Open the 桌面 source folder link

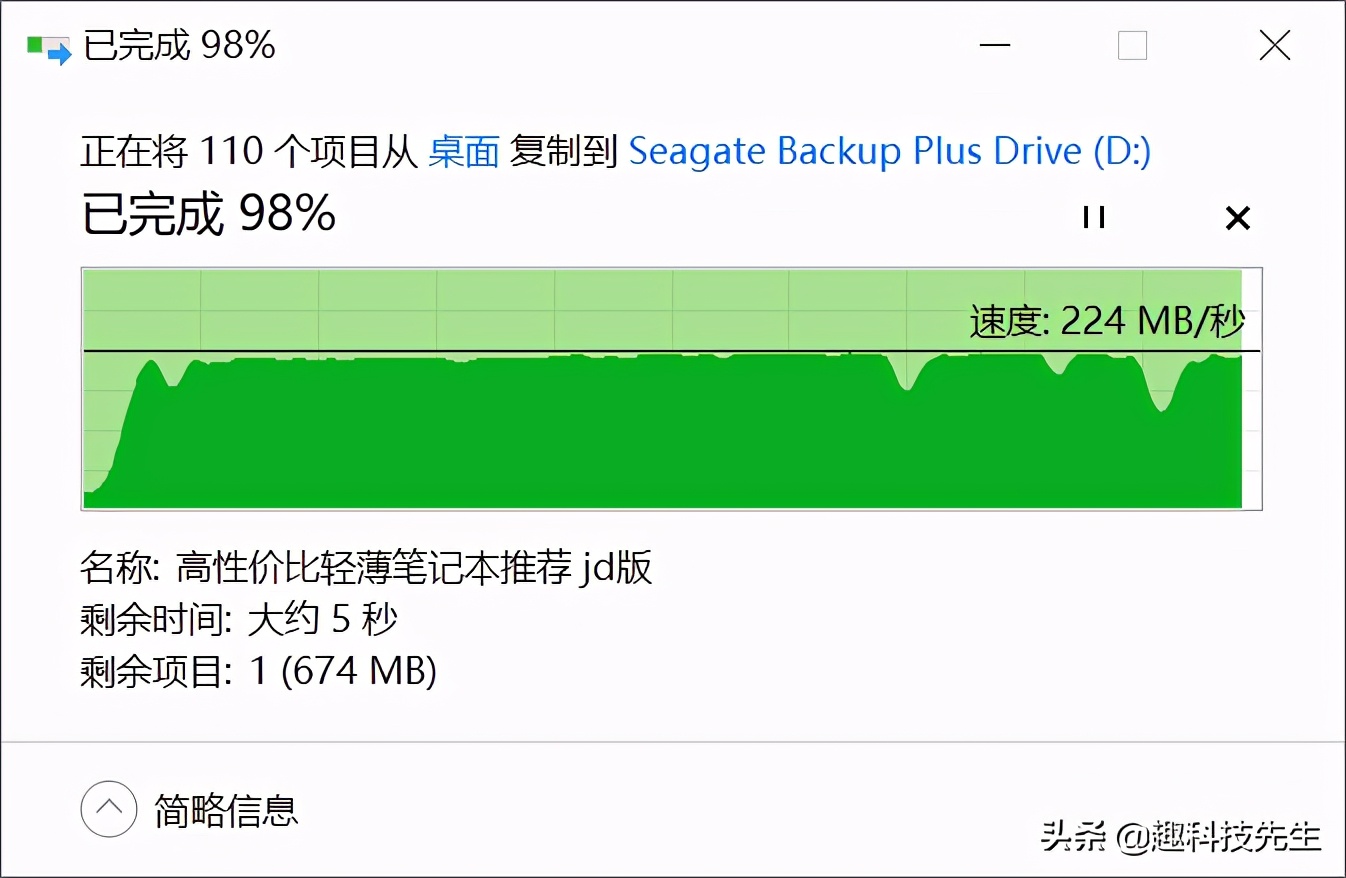pos(464,151)
